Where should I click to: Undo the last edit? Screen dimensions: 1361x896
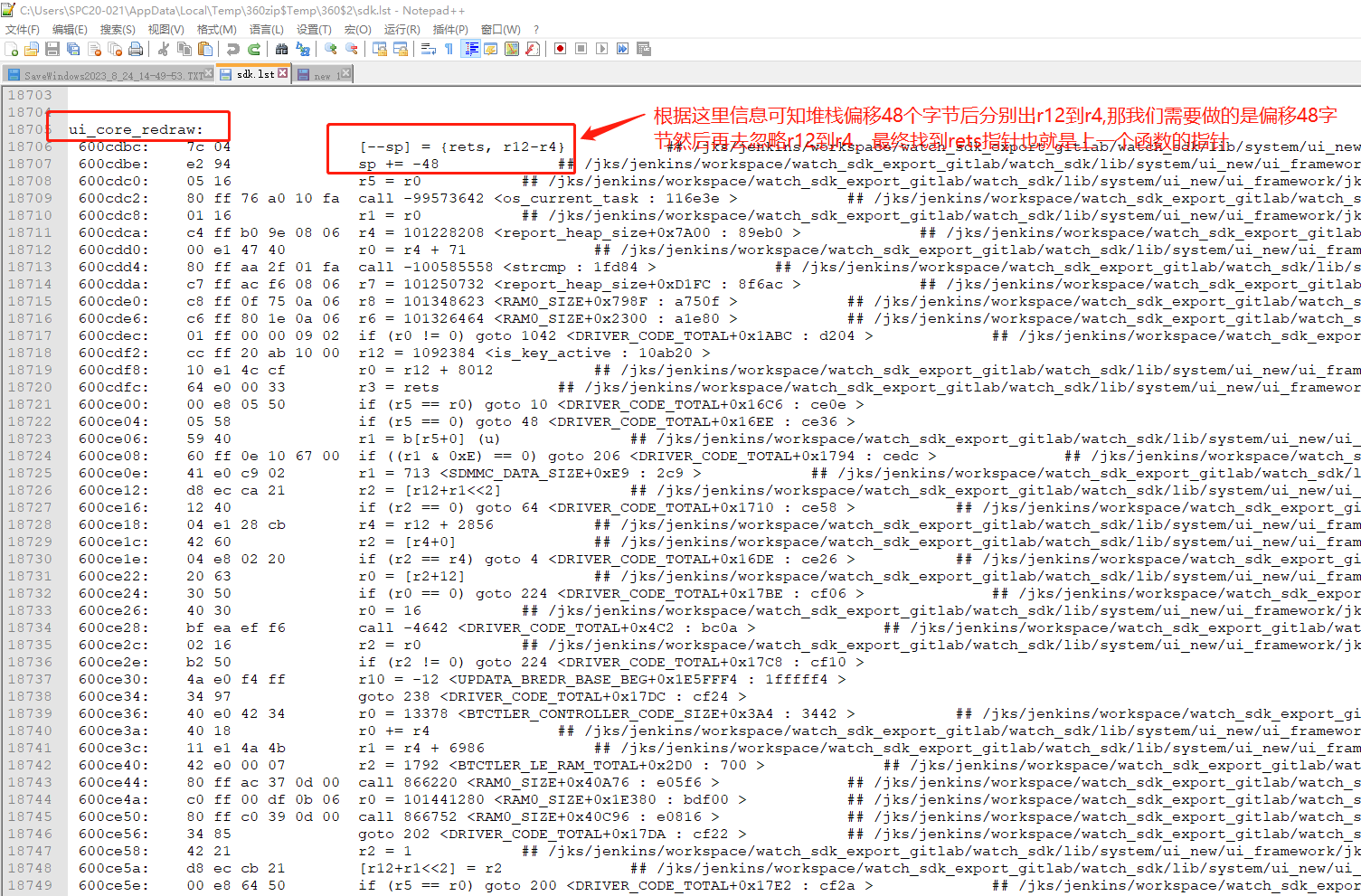coord(233,49)
